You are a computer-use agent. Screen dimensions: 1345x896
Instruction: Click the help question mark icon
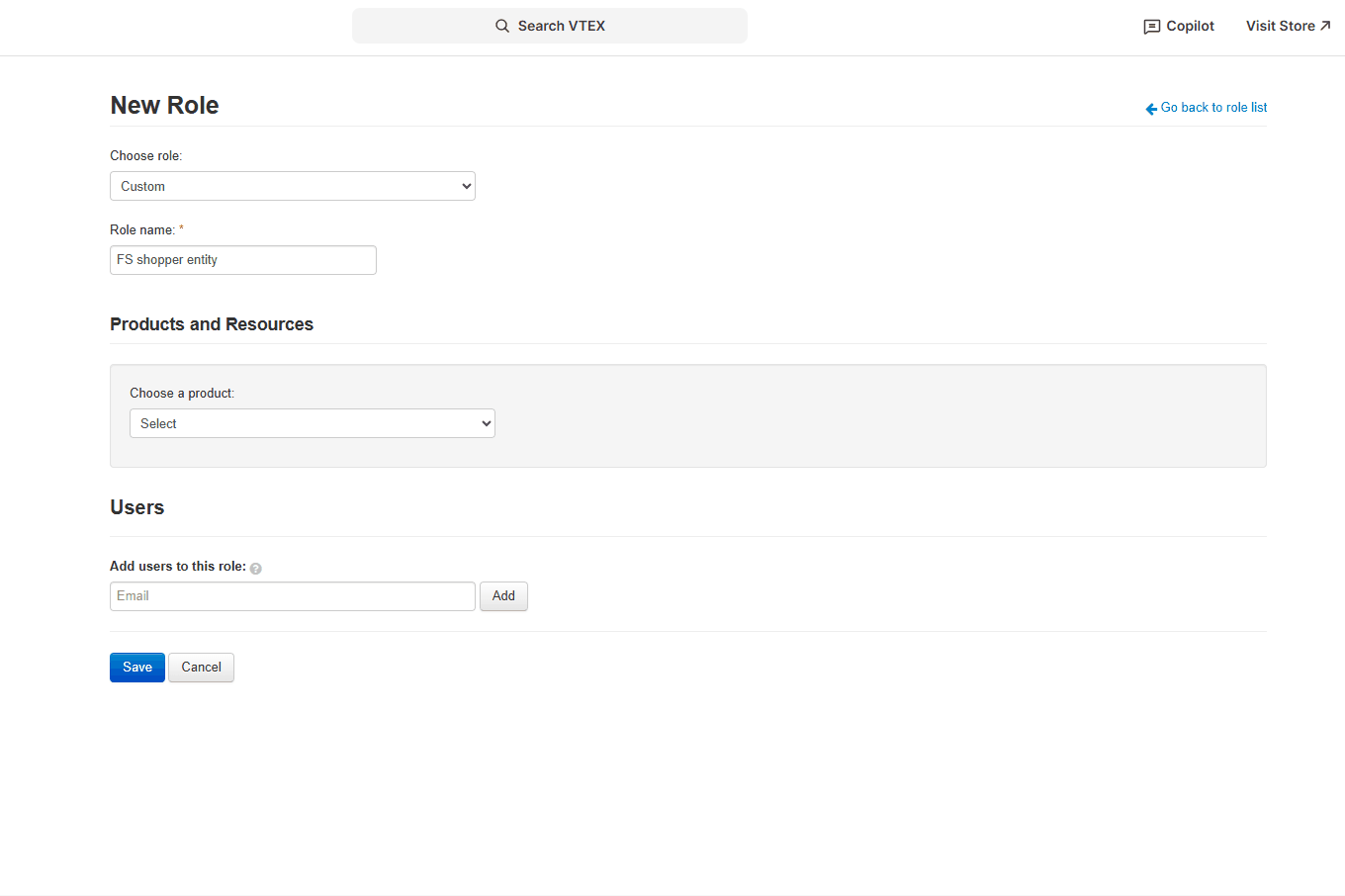256,569
